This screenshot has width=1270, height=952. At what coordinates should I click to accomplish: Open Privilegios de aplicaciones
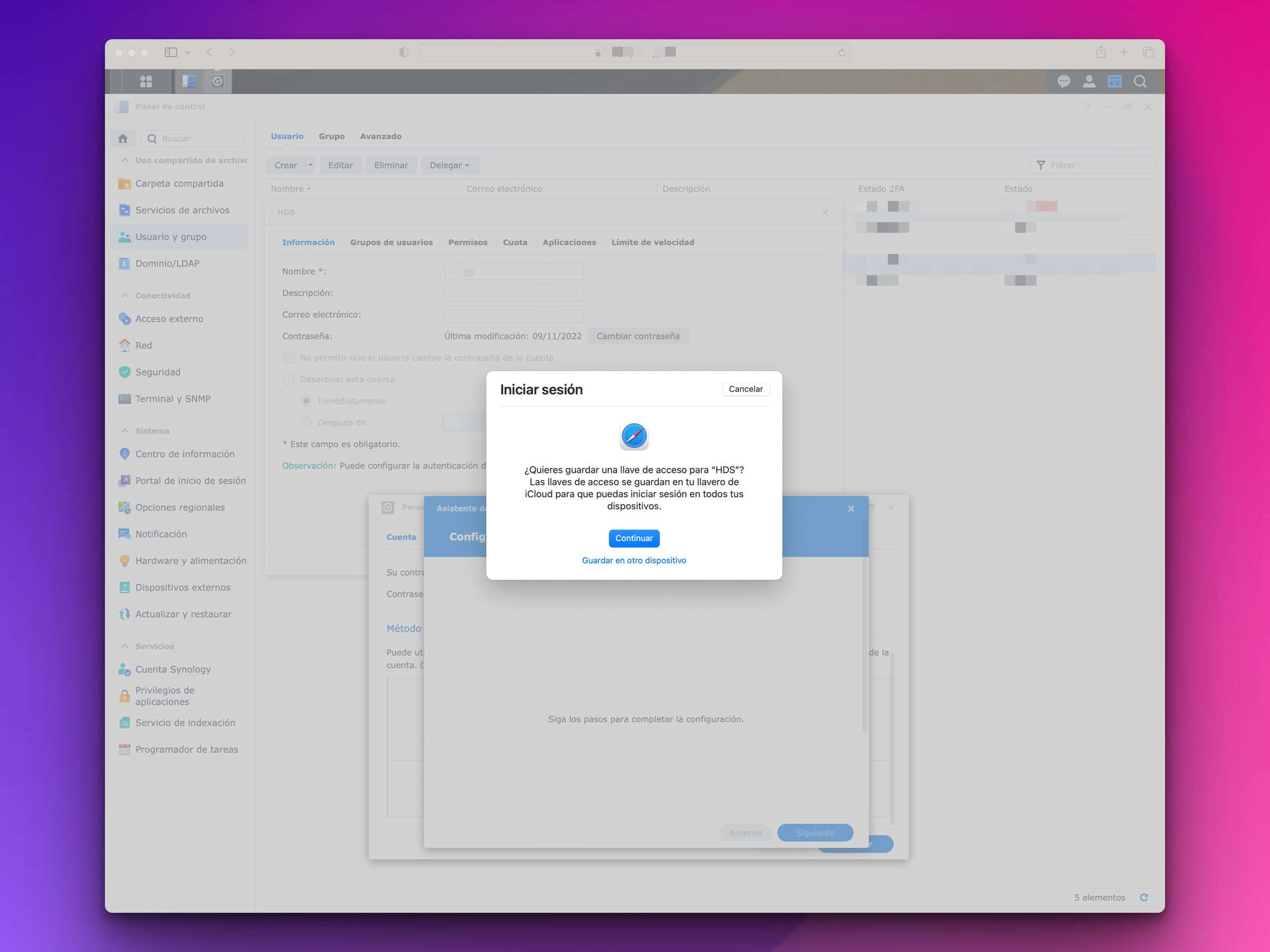179,696
